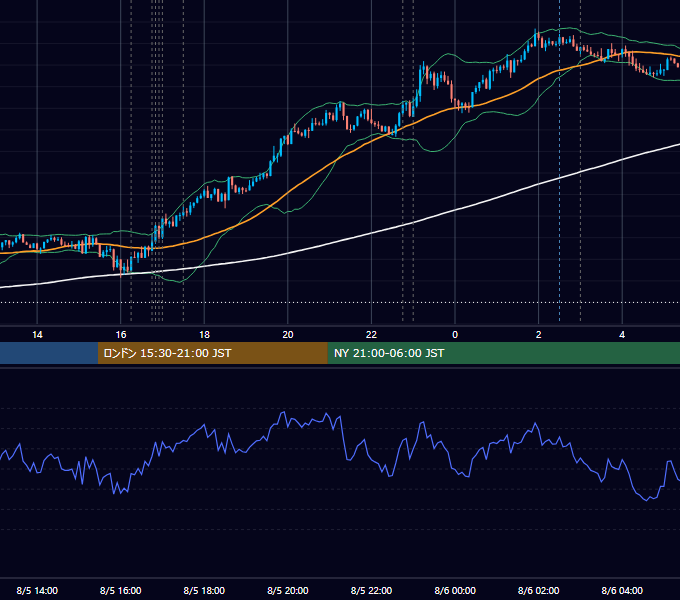Click hour label 4 on price chart axis
This screenshot has width=680, height=600.
(x=622, y=334)
